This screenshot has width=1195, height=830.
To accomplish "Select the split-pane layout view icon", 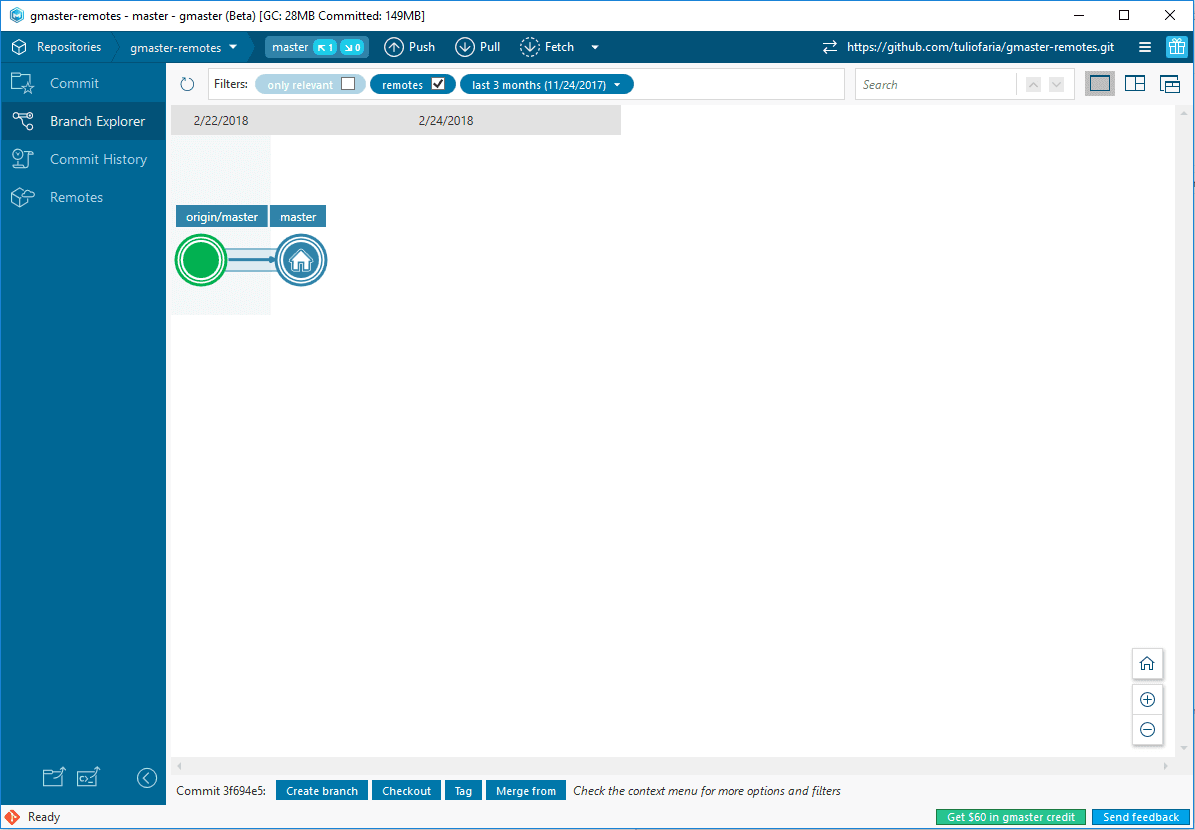I will [x=1135, y=84].
